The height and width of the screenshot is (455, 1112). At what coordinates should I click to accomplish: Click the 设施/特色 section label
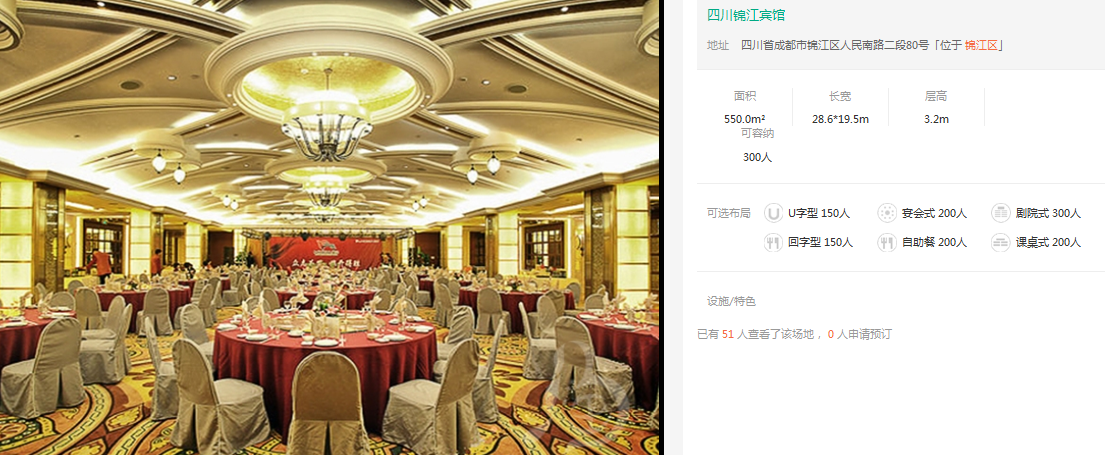click(x=731, y=301)
